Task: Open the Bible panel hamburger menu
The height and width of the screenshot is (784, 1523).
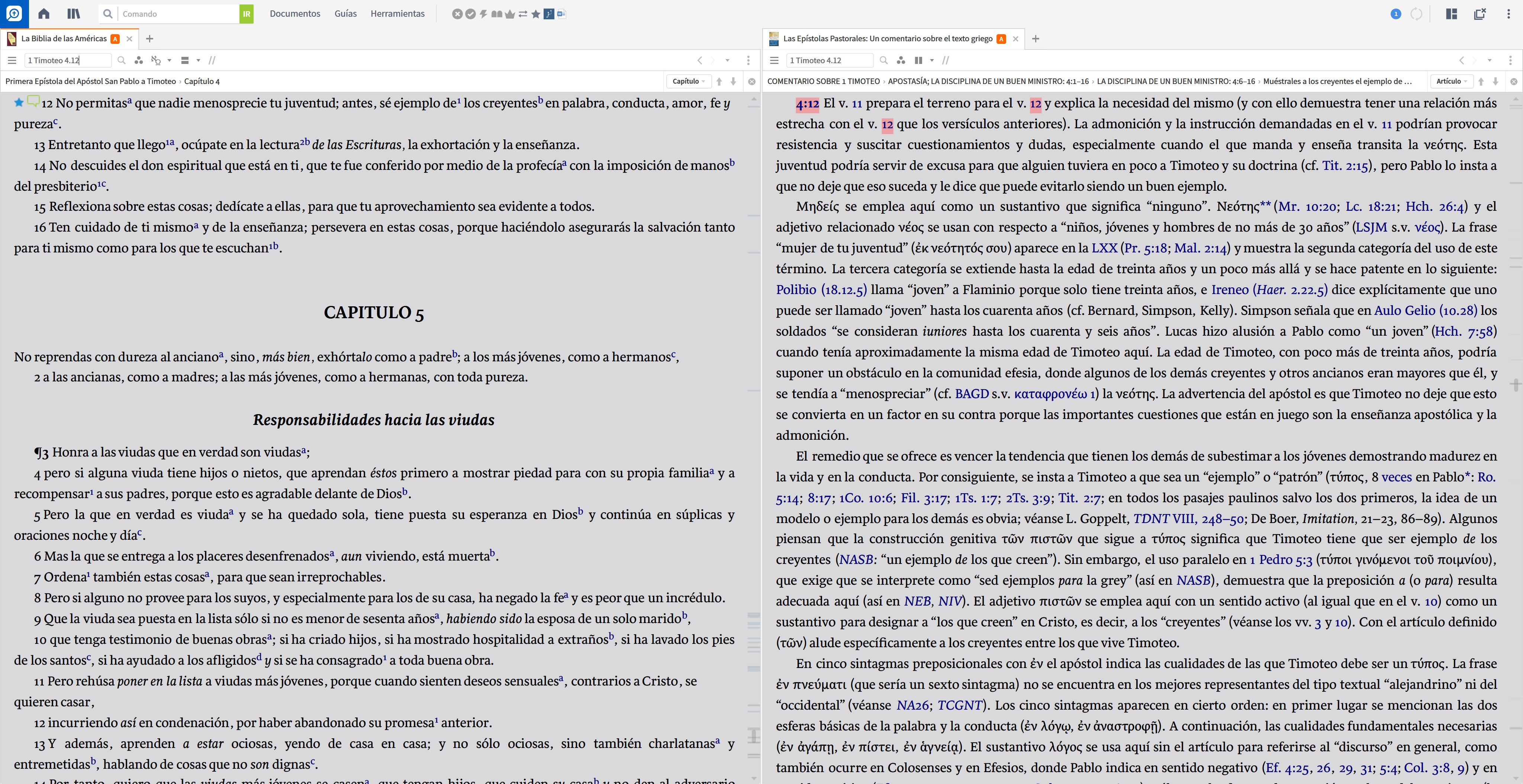Action: (x=12, y=60)
